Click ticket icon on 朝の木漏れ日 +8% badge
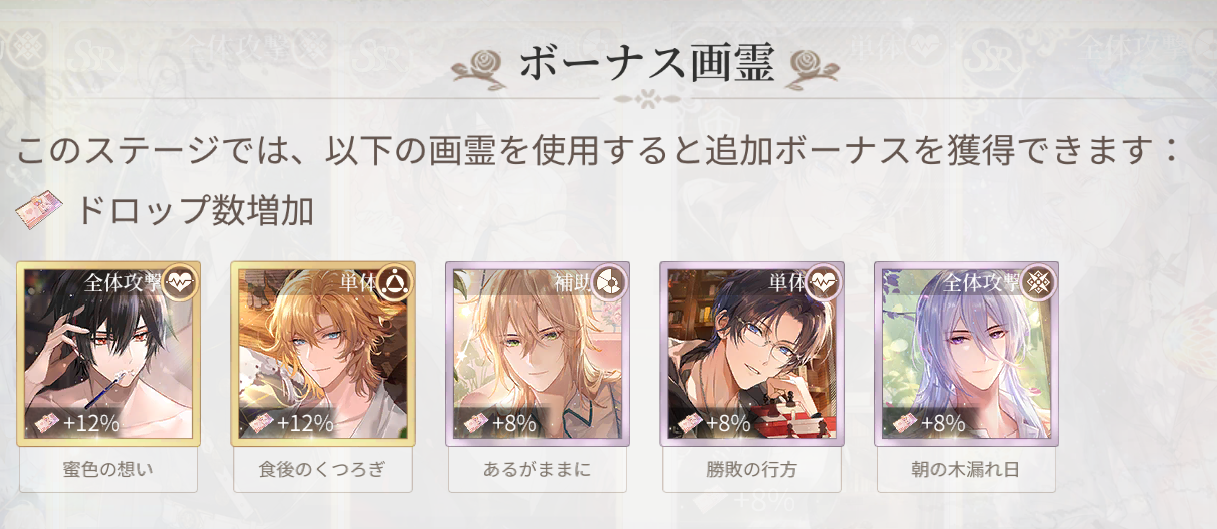Viewport: 1217px width, 529px height. [x=904, y=423]
